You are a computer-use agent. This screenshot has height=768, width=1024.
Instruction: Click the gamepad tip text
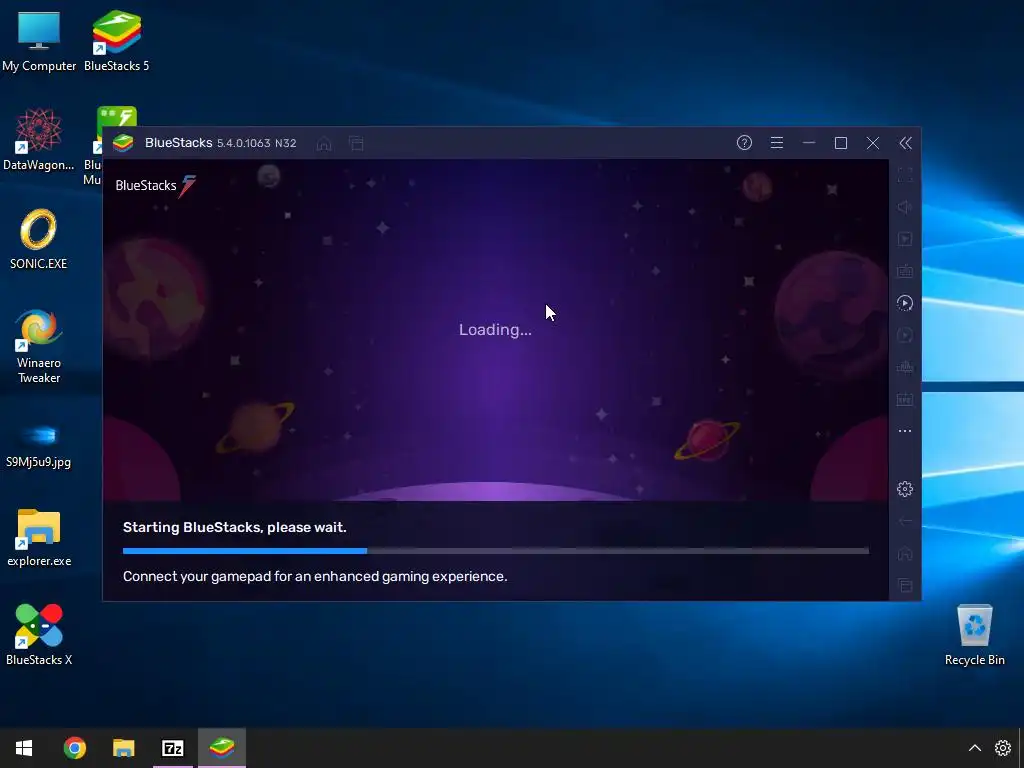point(315,576)
